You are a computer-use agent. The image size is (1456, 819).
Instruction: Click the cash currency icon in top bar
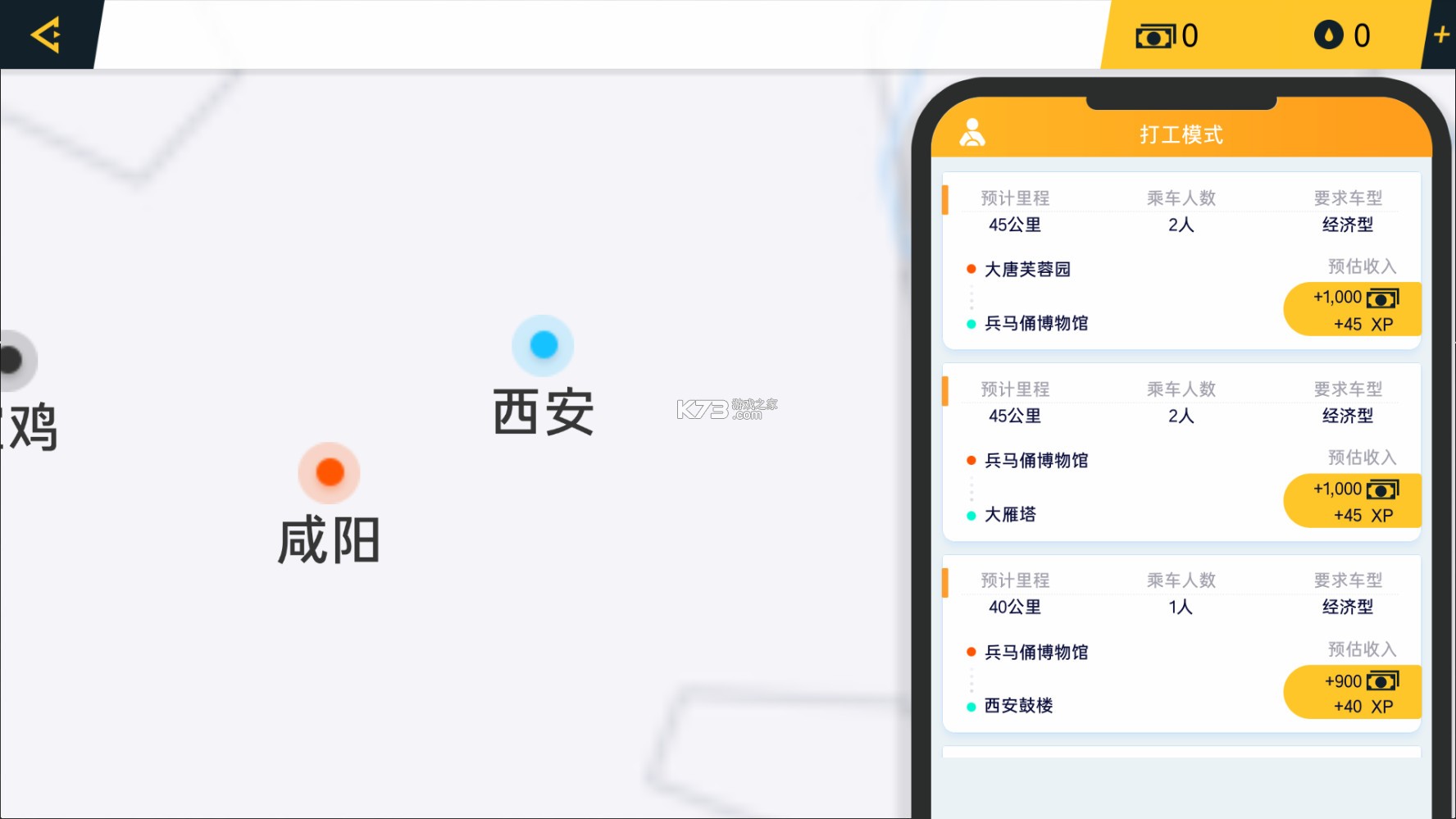[1154, 36]
